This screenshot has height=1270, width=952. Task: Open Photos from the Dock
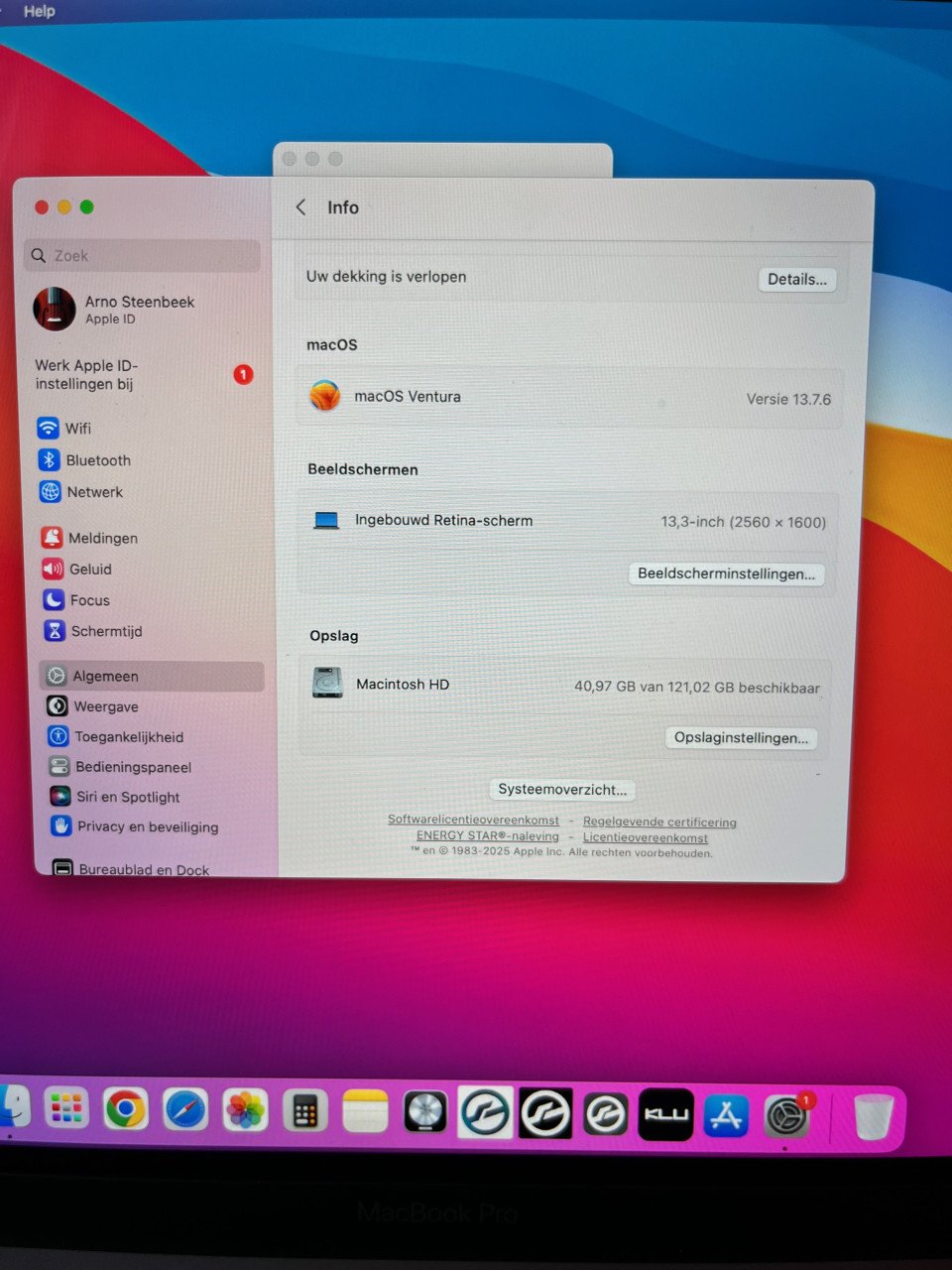click(x=245, y=1111)
